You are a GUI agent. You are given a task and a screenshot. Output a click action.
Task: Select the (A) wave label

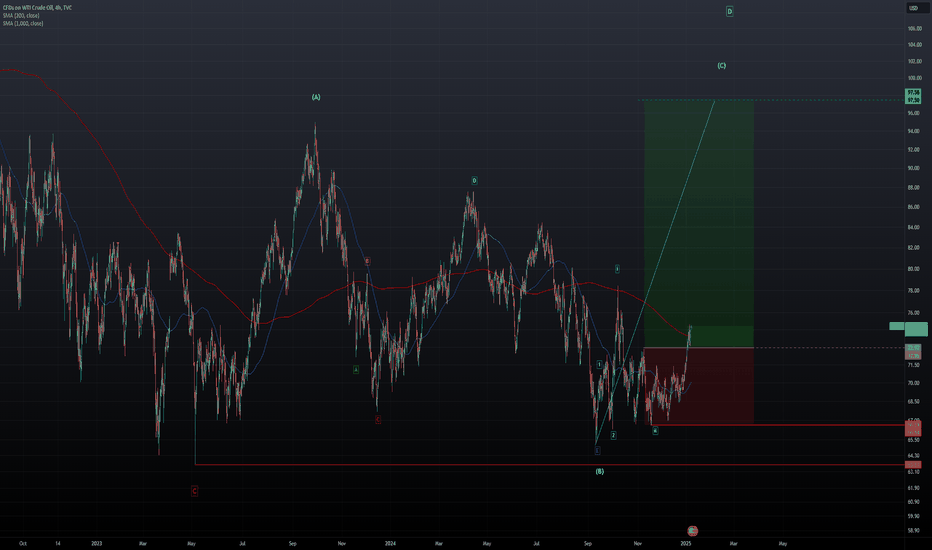316,97
